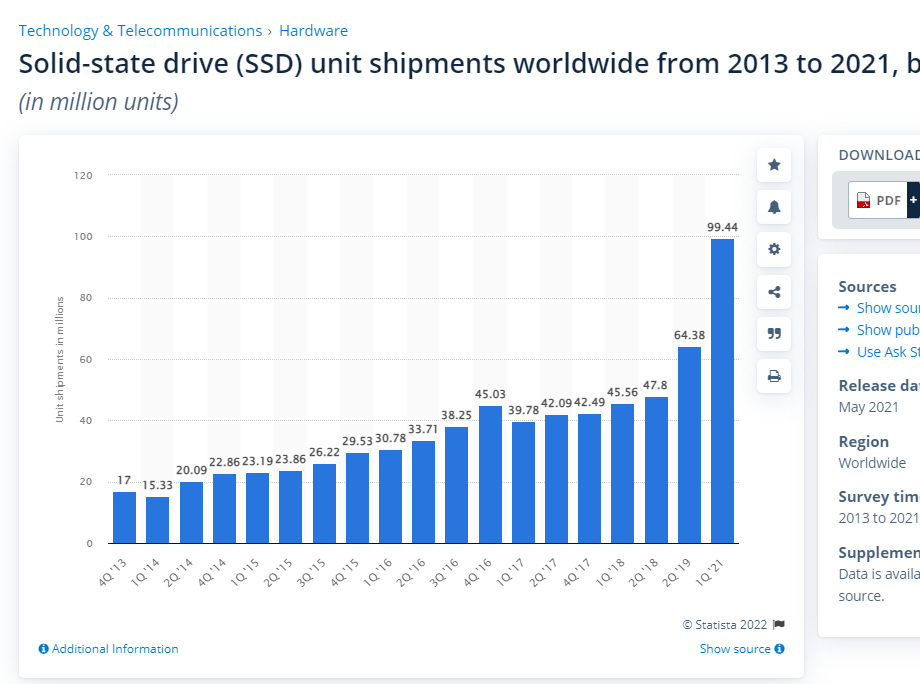Click the 29.53 value label
This screenshot has height=684, width=920.
pos(357,441)
